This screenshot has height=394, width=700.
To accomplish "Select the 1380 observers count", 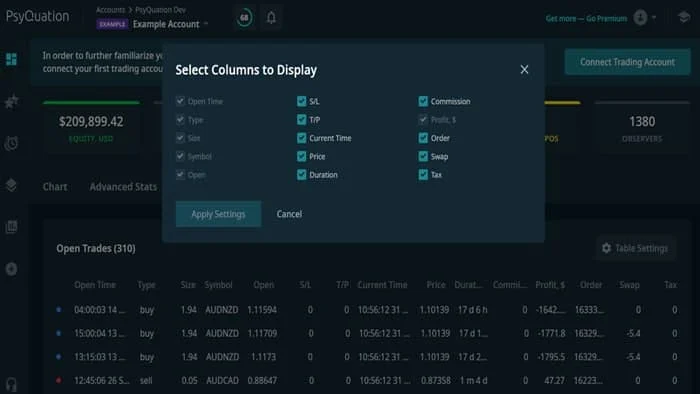I will [x=642, y=121].
